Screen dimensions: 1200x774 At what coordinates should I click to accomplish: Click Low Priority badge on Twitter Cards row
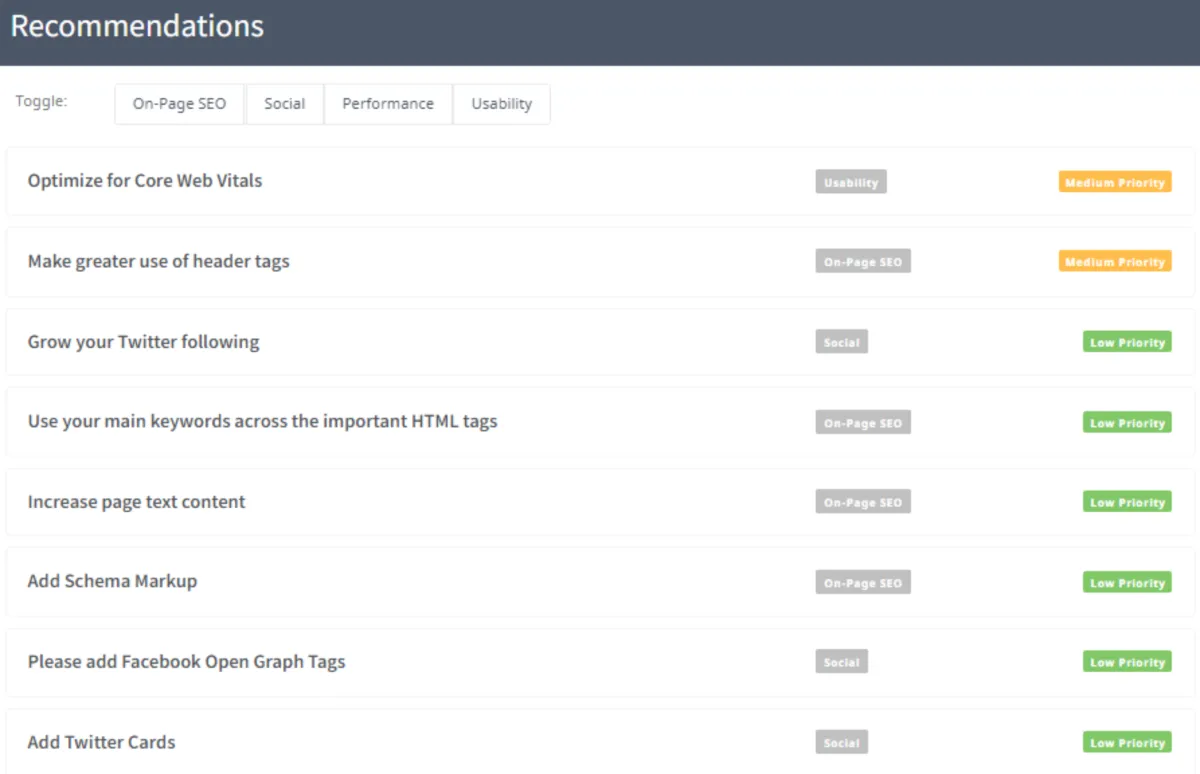coord(1127,743)
